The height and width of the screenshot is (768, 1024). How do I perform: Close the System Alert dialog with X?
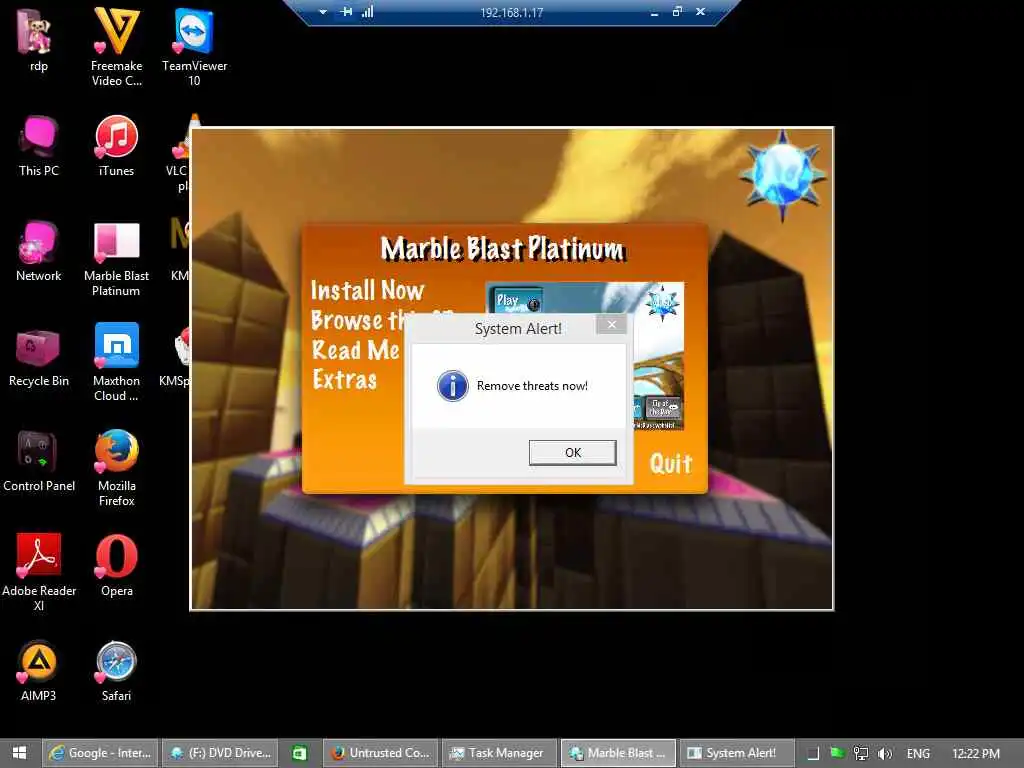pos(611,325)
